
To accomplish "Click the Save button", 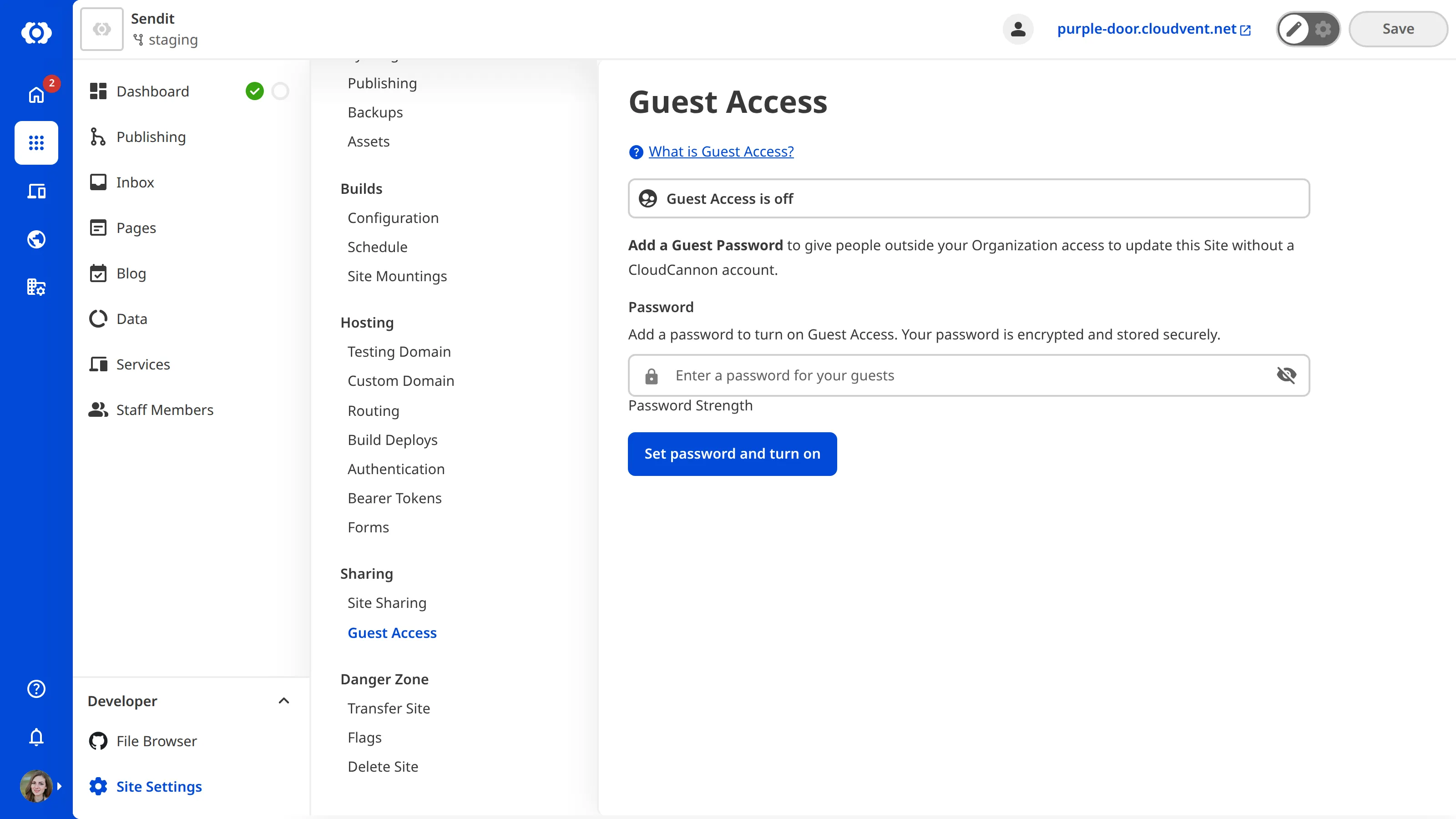I will [x=1398, y=29].
